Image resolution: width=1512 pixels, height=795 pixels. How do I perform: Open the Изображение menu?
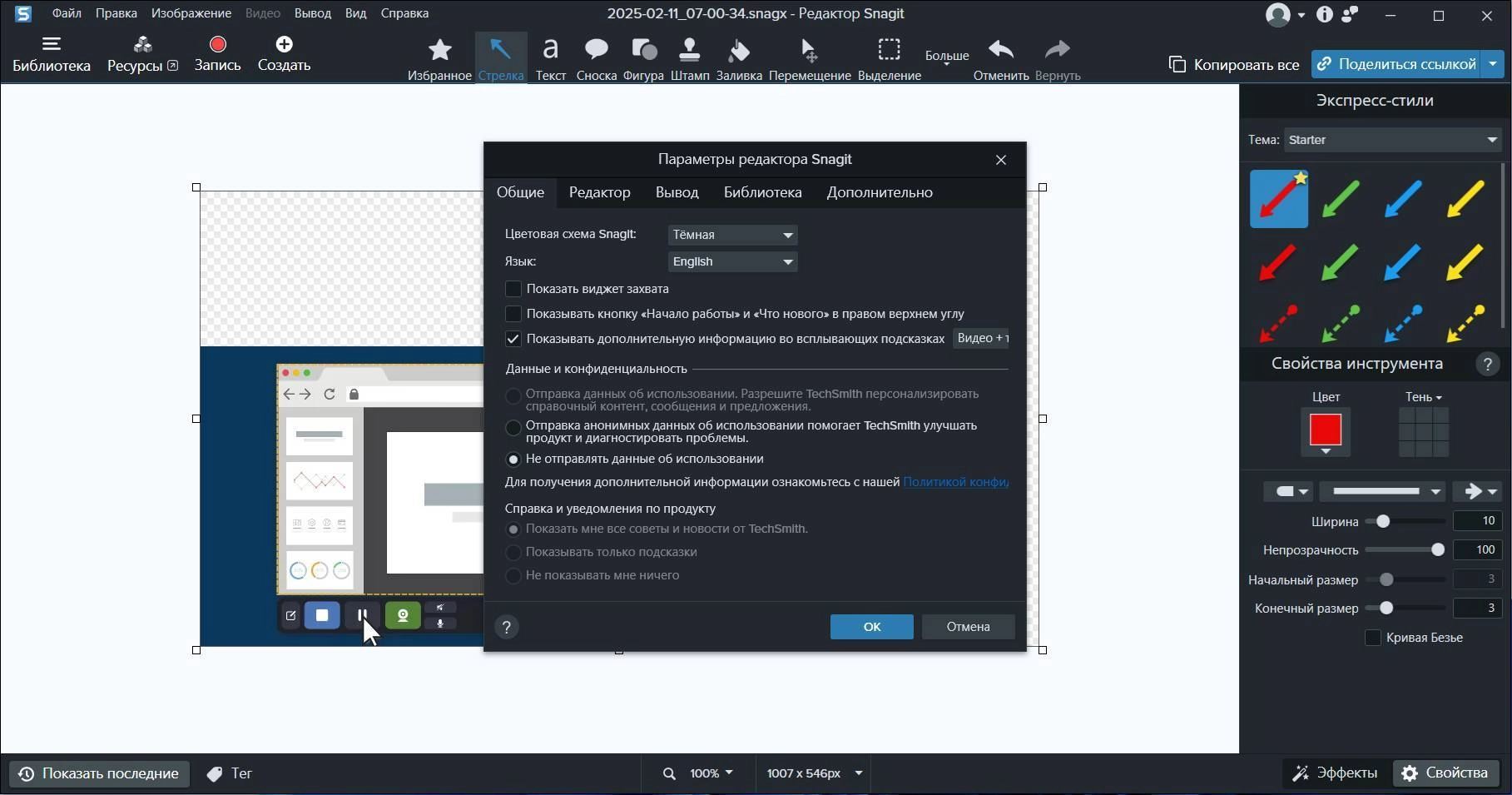[x=191, y=13]
